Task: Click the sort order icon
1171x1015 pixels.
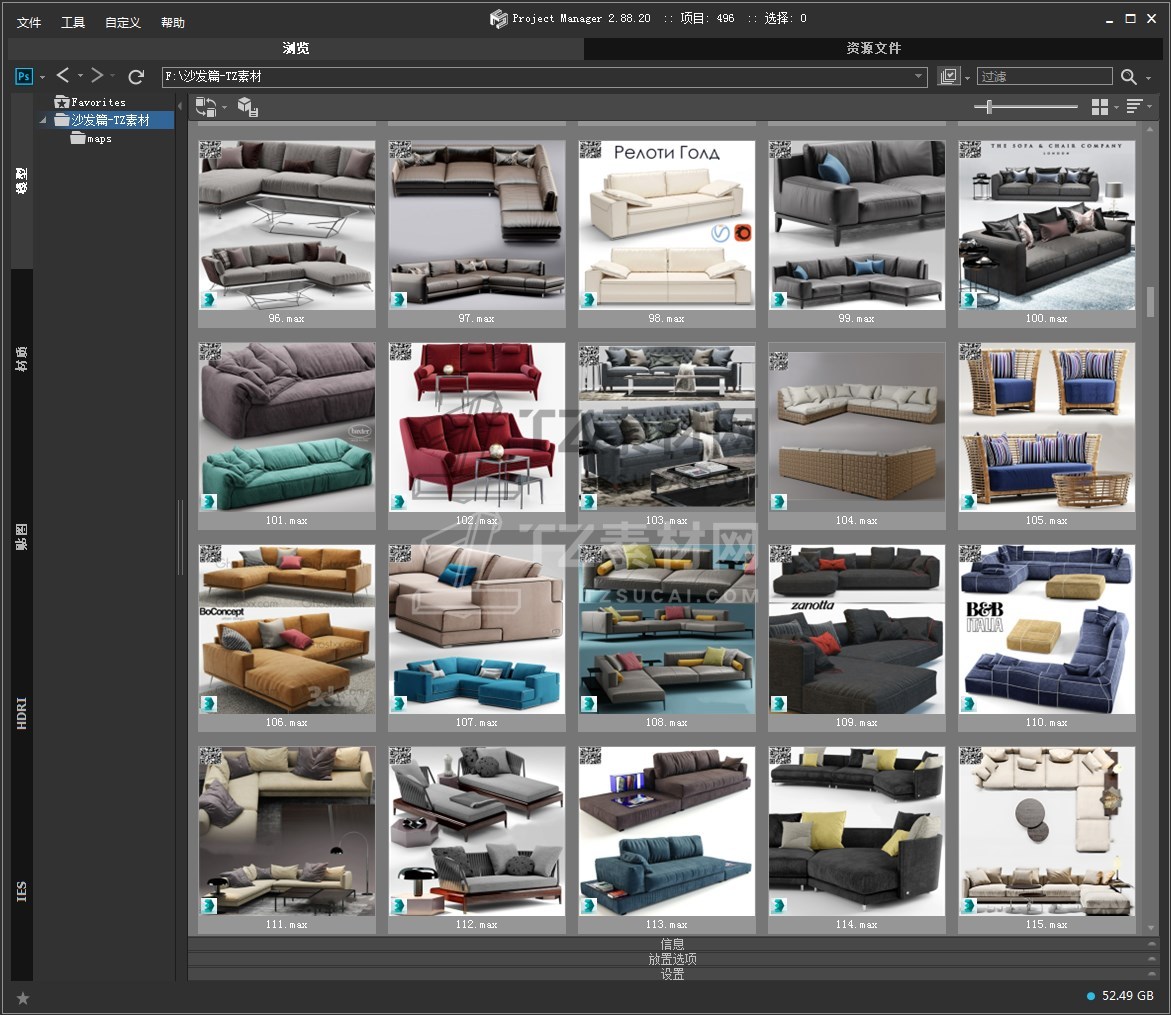Action: click(1134, 107)
